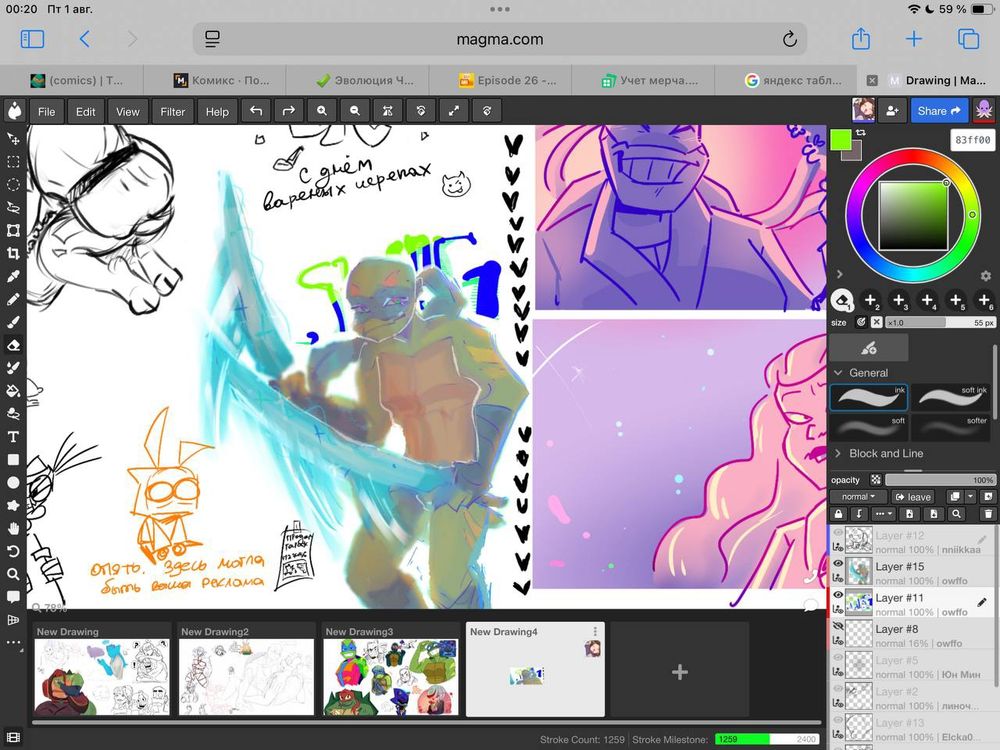Open the more tools ellipsis in left toolbar
This screenshot has width=1000, height=750.
(x=13, y=643)
